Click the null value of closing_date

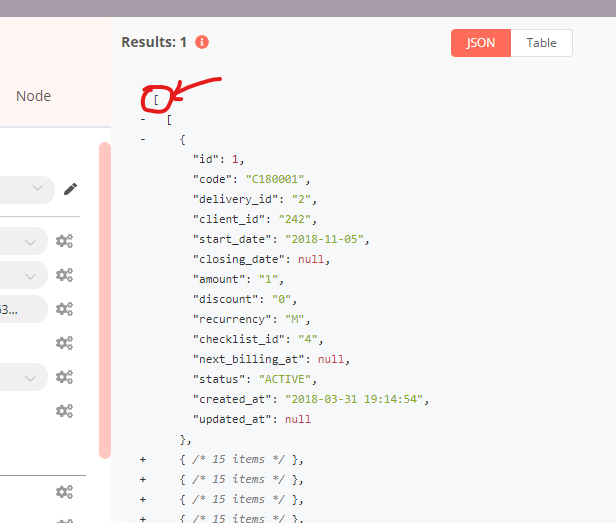311,259
